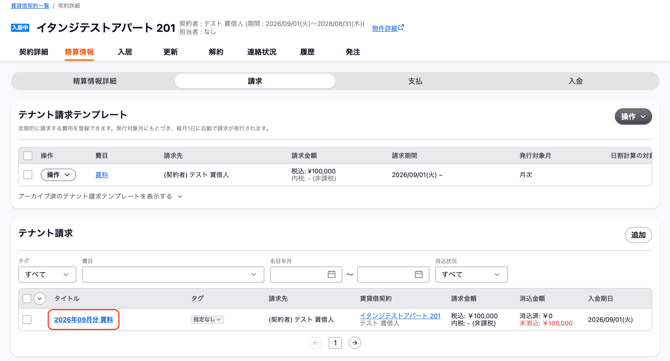Viewport: 670px width, 361px height.
Task: Select page 1 in pagination
Action: point(335,343)
